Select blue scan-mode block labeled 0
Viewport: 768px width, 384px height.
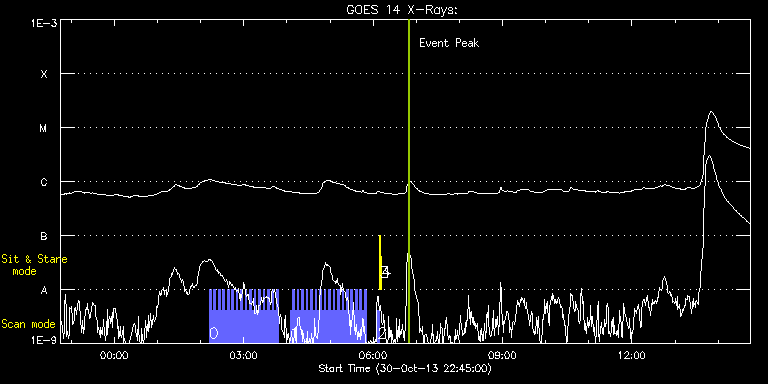click(243, 316)
